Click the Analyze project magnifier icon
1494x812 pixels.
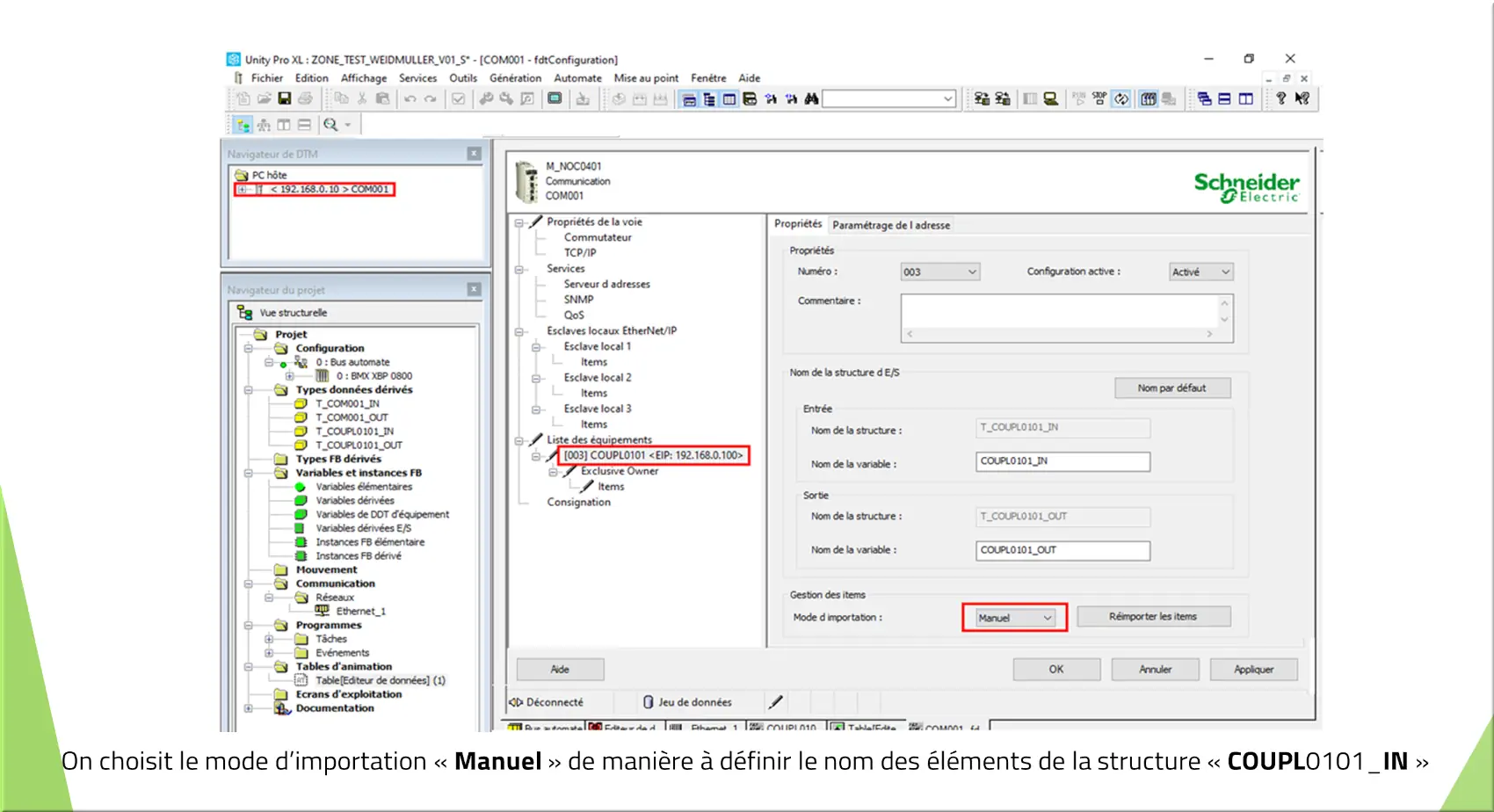526,98
